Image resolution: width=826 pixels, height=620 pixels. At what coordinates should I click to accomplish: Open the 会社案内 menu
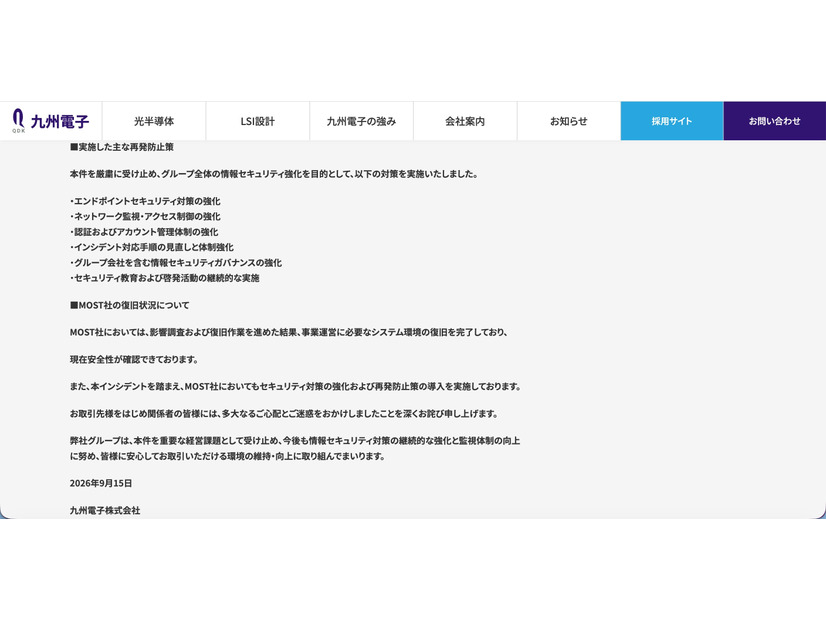tap(465, 121)
